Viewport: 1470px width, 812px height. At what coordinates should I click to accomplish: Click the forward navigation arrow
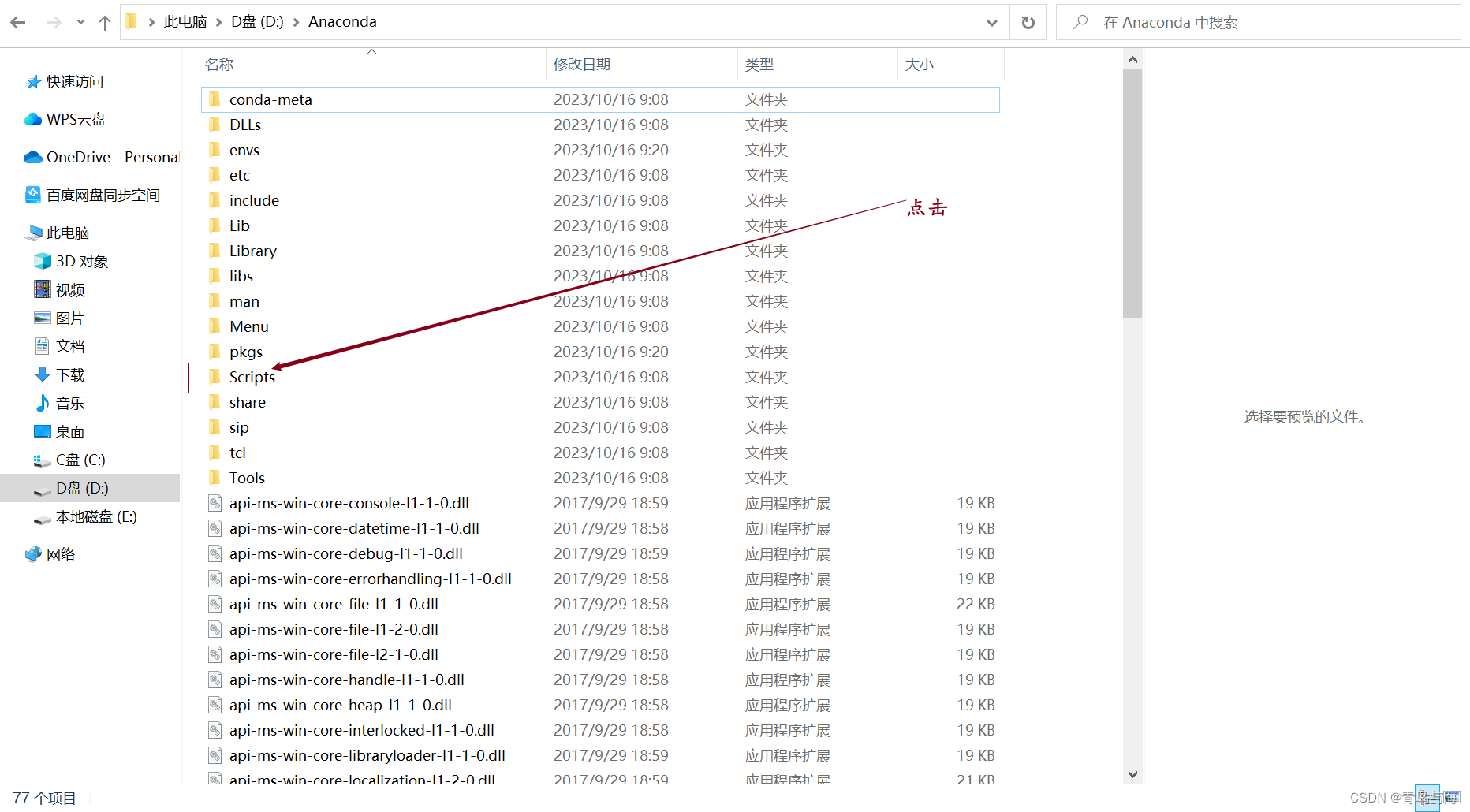(x=53, y=22)
